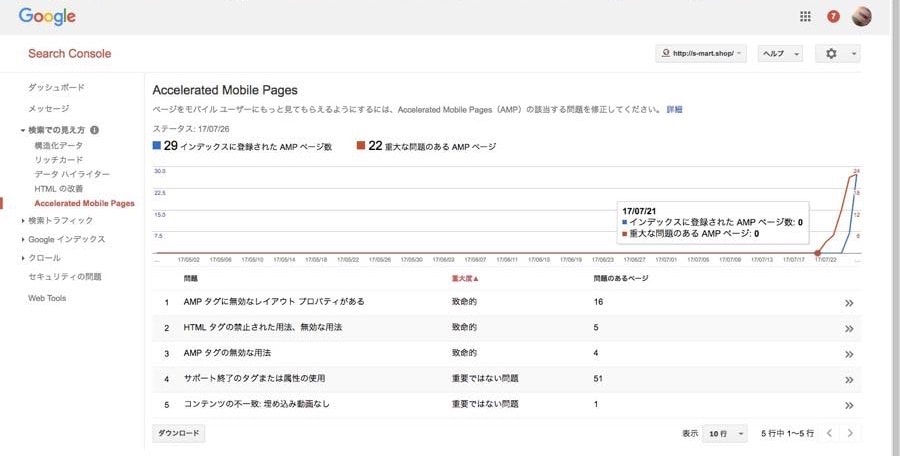
Task: Open details arrow for コンテンツの不一致 row
Action: [849, 405]
